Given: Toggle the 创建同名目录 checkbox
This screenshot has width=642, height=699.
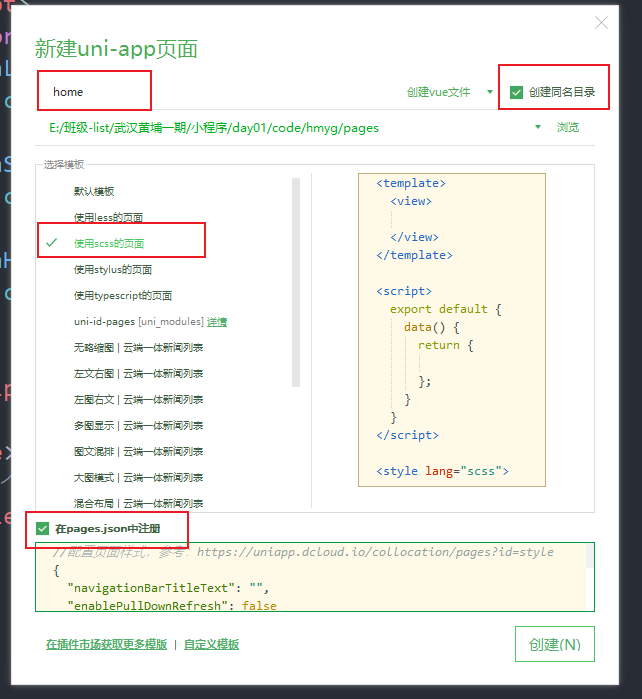Looking at the screenshot, I should coord(516,92).
